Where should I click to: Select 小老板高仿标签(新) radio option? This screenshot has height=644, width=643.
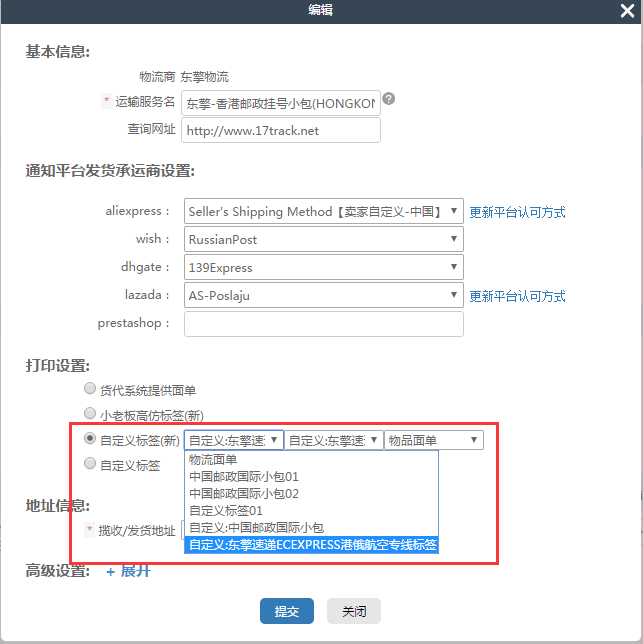[x=91, y=413]
